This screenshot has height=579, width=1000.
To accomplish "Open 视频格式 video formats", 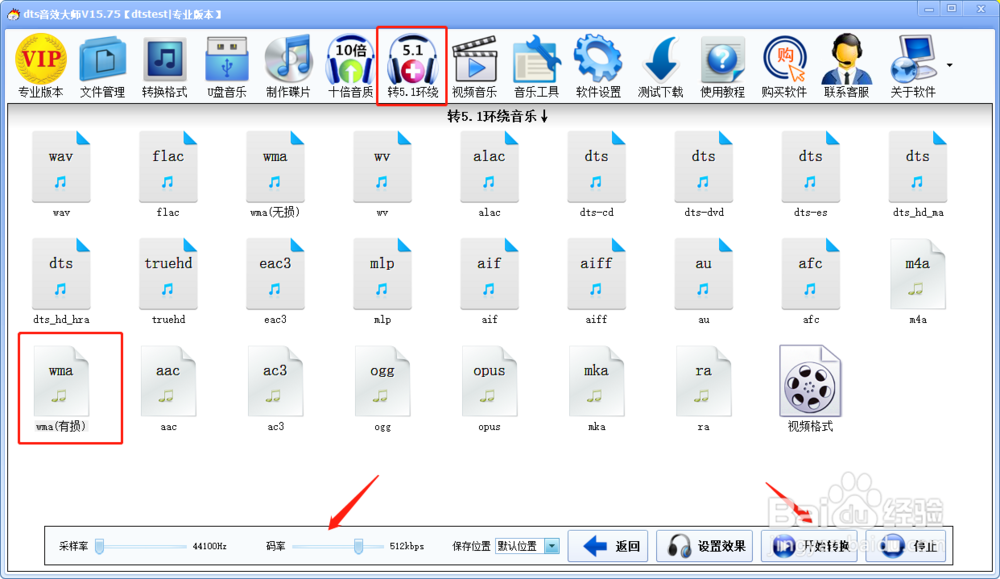I will pyautogui.click(x=811, y=389).
